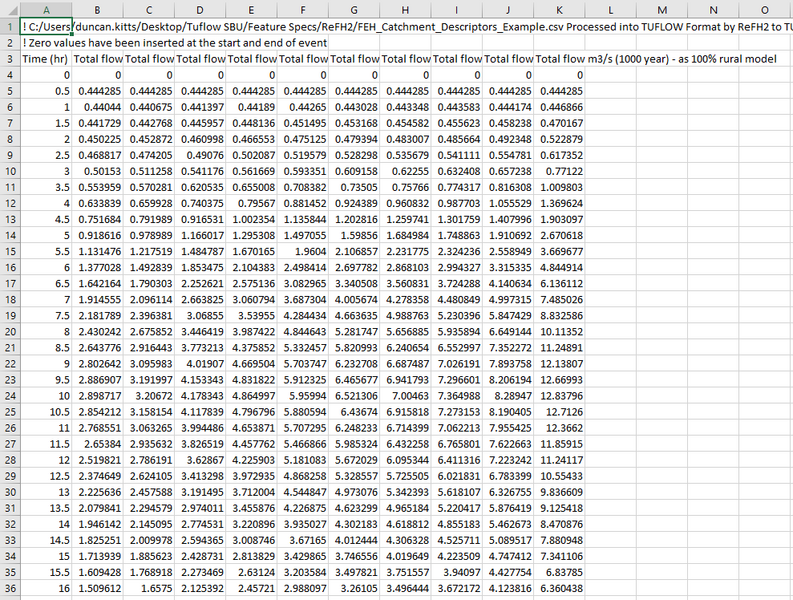This screenshot has height=600, width=793.
Task: Select cell with value 7.00463
Action: [x=406, y=397]
